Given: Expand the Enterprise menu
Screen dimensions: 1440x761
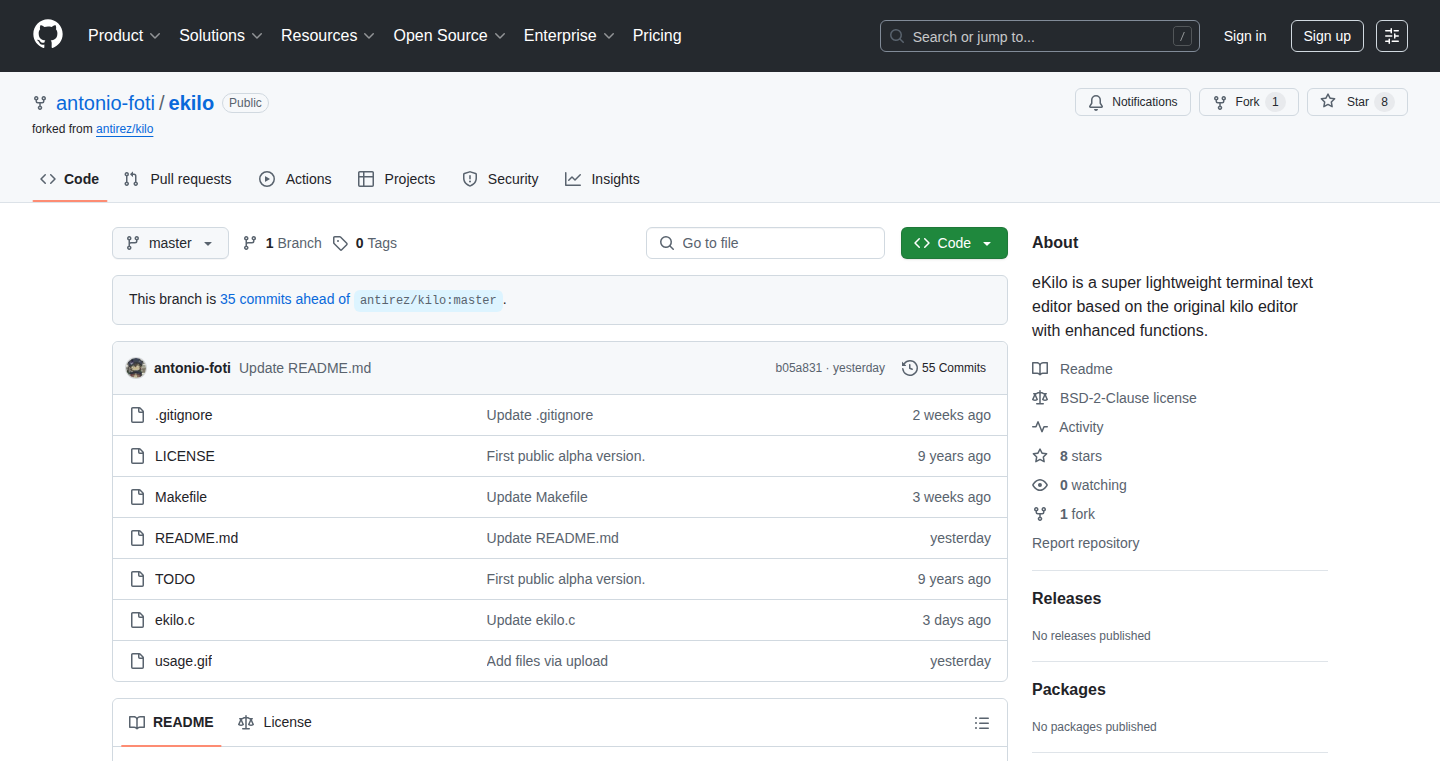Looking at the screenshot, I should [x=568, y=36].
